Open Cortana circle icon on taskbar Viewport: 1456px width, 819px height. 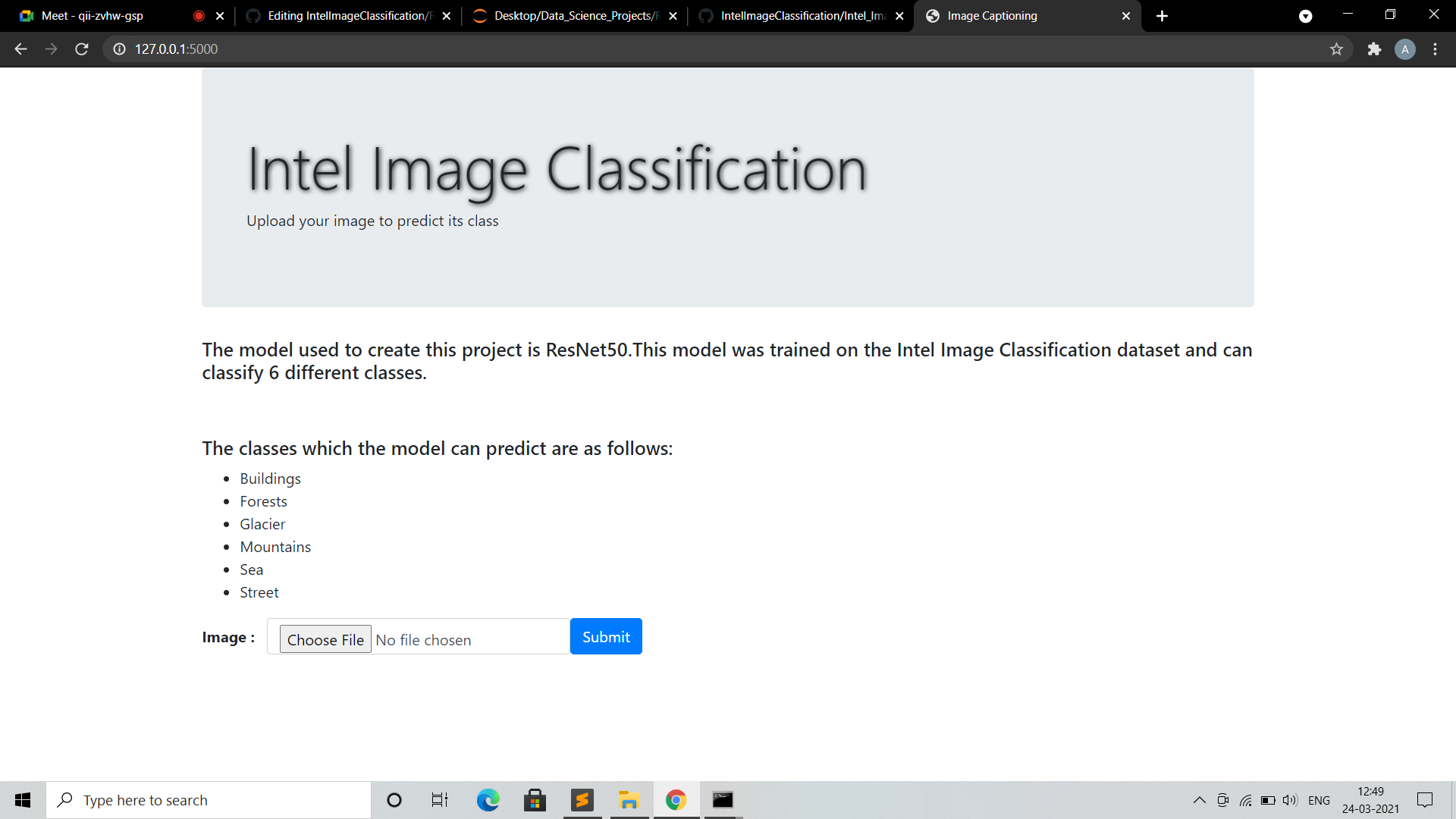394,800
